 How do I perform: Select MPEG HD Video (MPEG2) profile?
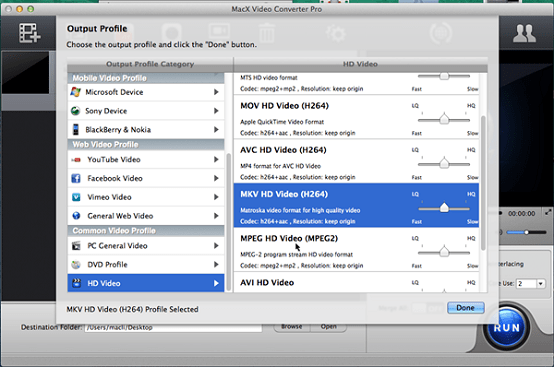[x=356, y=249]
